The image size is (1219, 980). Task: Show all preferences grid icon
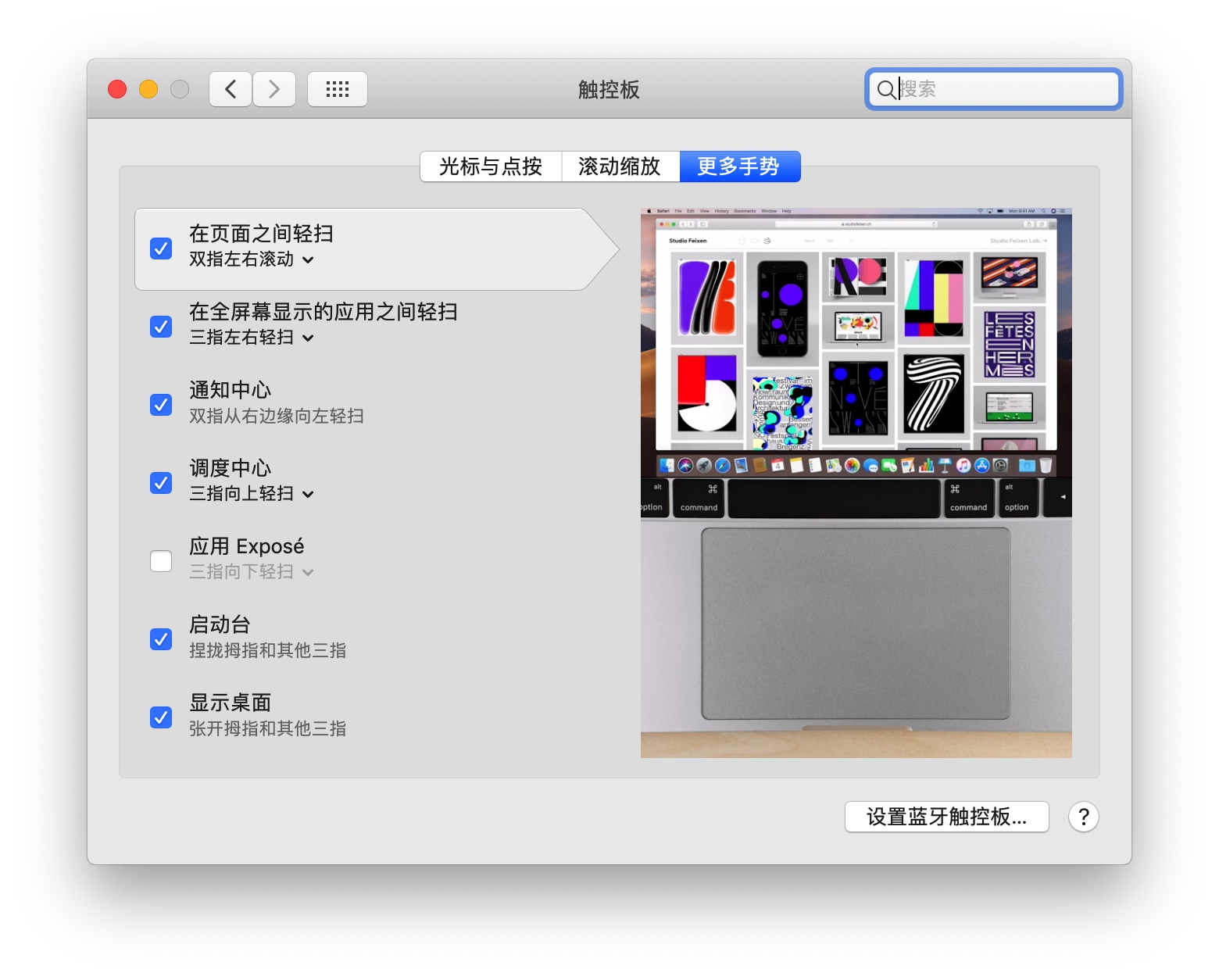337,89
